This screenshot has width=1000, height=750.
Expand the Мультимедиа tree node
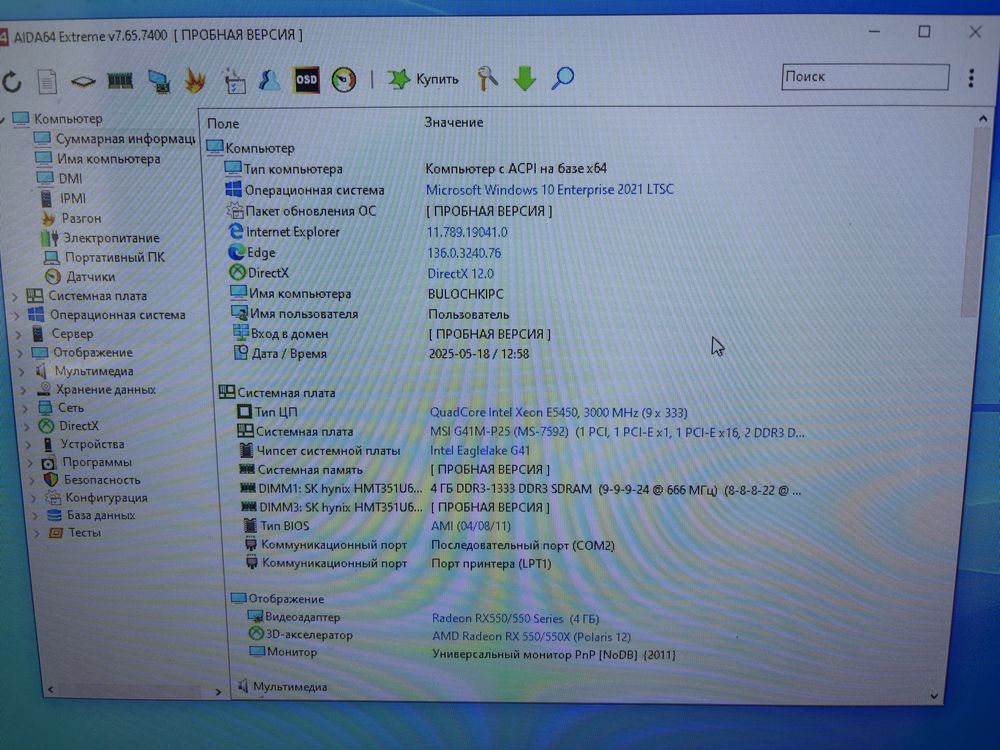point(22,371)
